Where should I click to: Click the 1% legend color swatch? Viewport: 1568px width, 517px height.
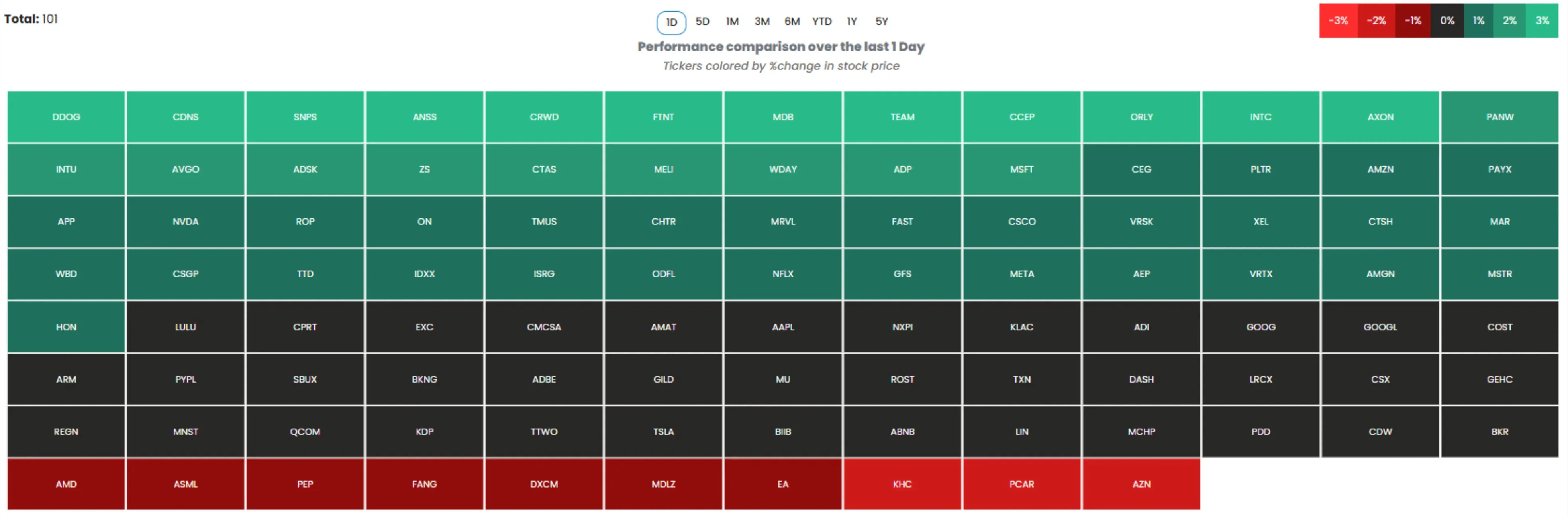click(x=1478, y=21)
